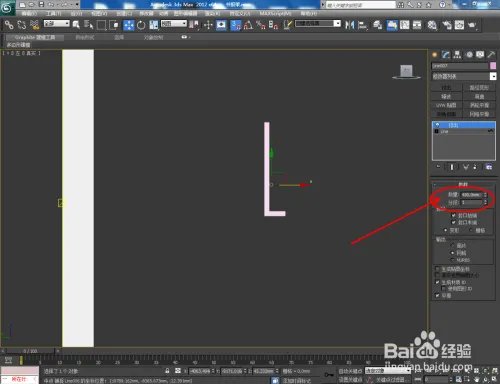Click the 设置关键点 set key button

coord(351,380)
